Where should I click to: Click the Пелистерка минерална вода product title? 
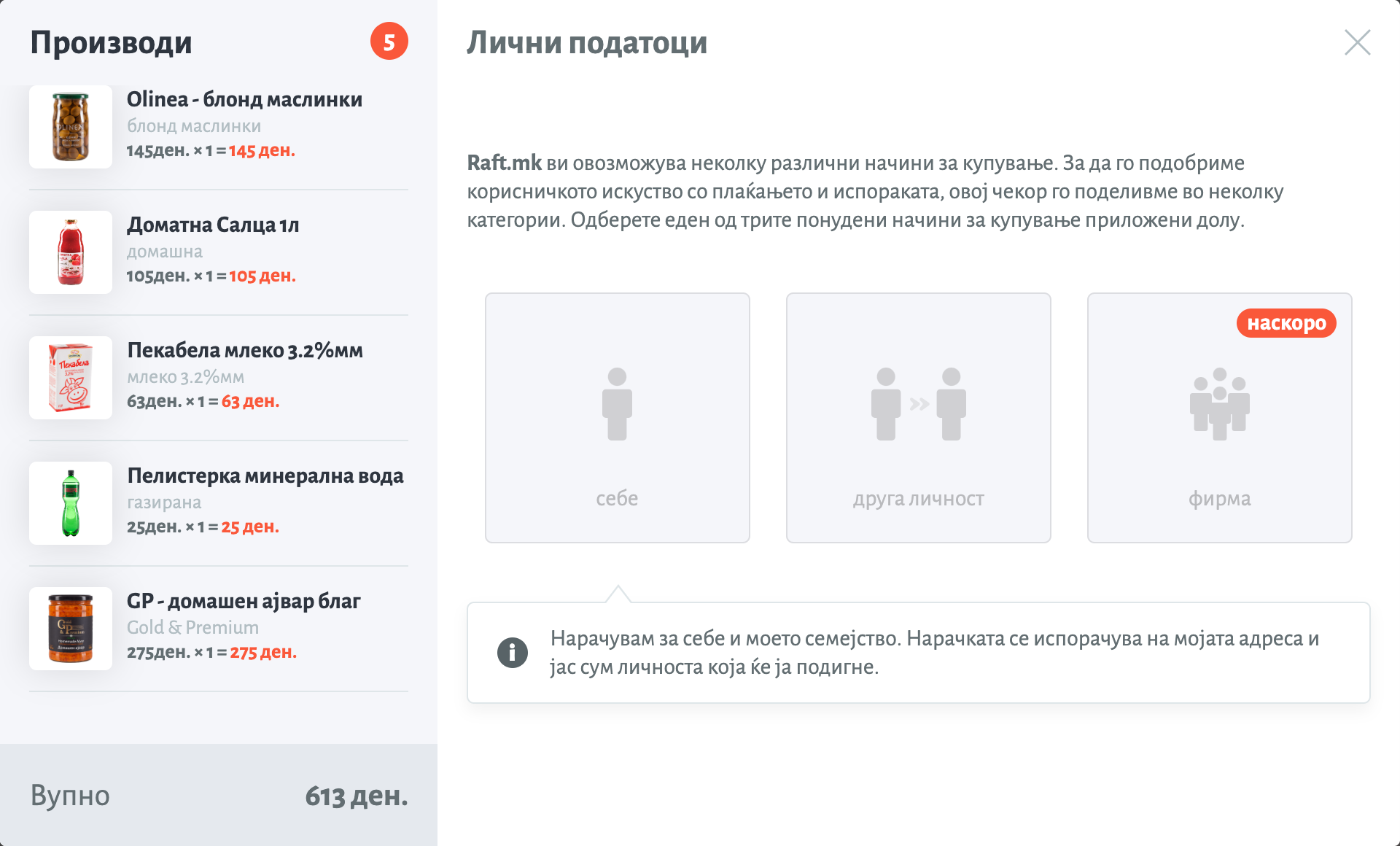[265, 476]
